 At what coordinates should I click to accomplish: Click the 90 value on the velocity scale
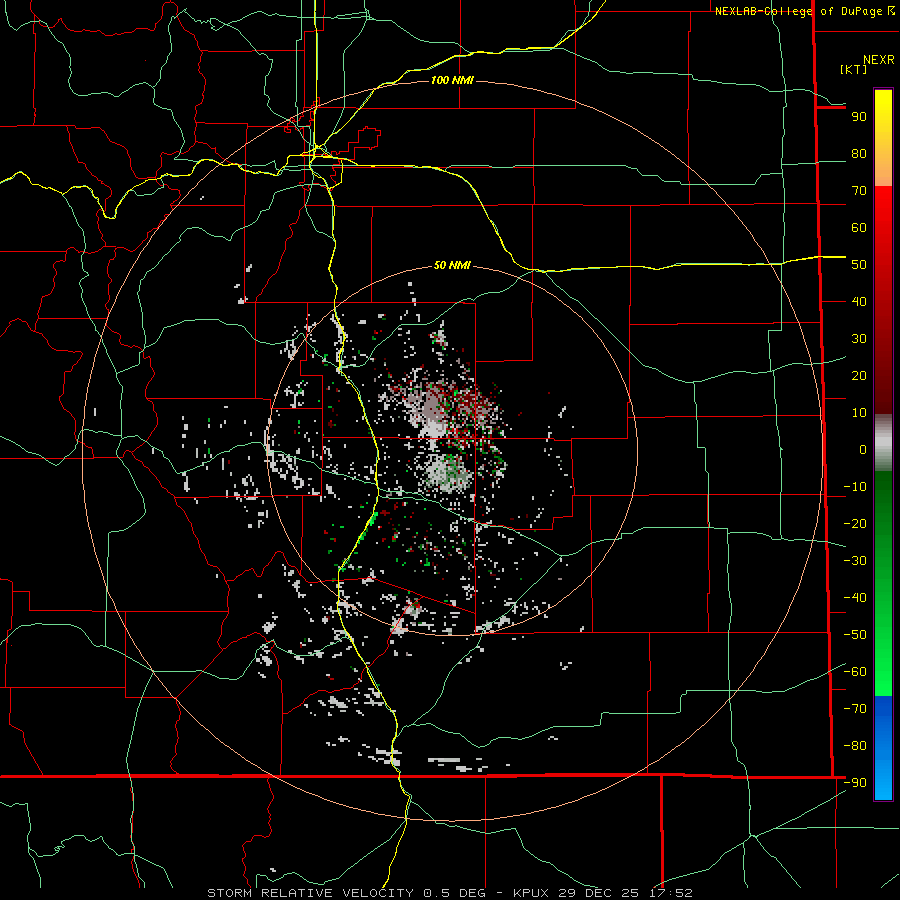859,117
